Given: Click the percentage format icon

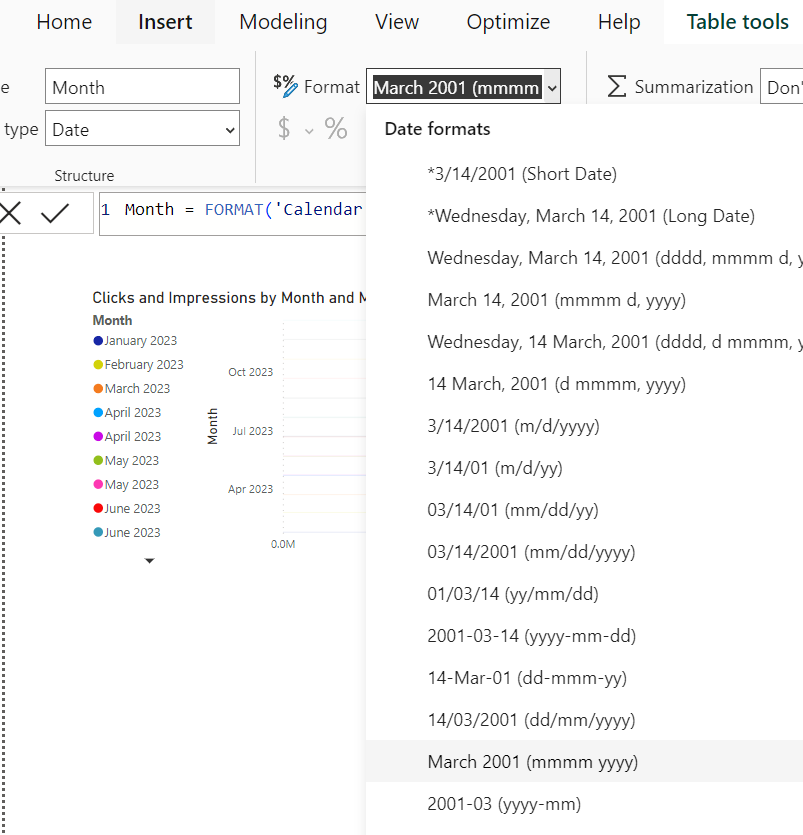Looking at the screenshot, I should tap(336, 128).
